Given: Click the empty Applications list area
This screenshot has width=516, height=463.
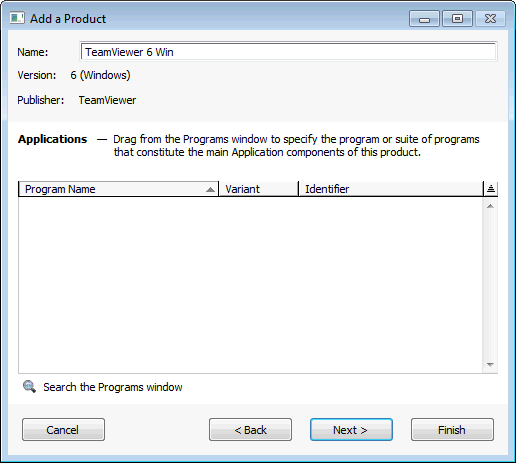Looking at the screenshot, I should [250, 285].
